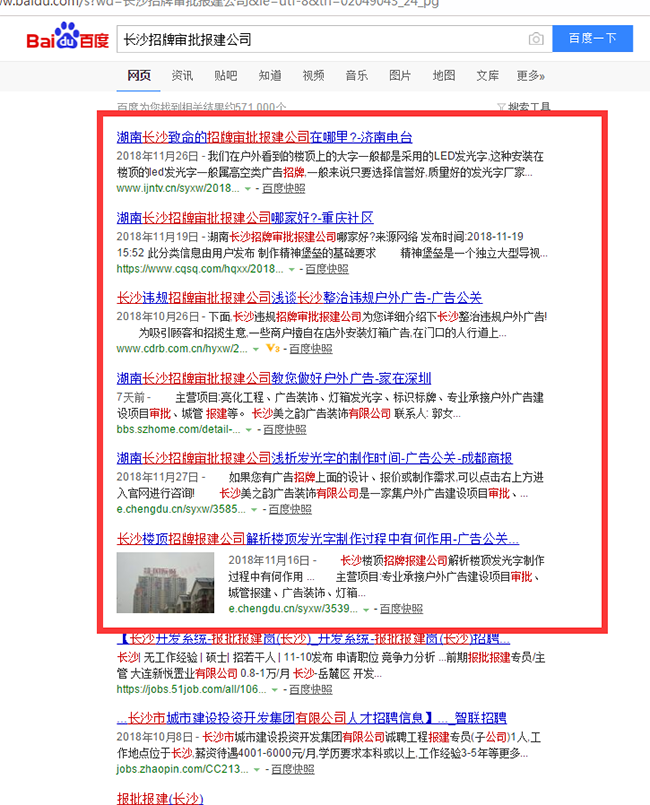Open 百度快照 for cqsq.com result
This screenshot has height=805, width=650.
pos(327,269)
